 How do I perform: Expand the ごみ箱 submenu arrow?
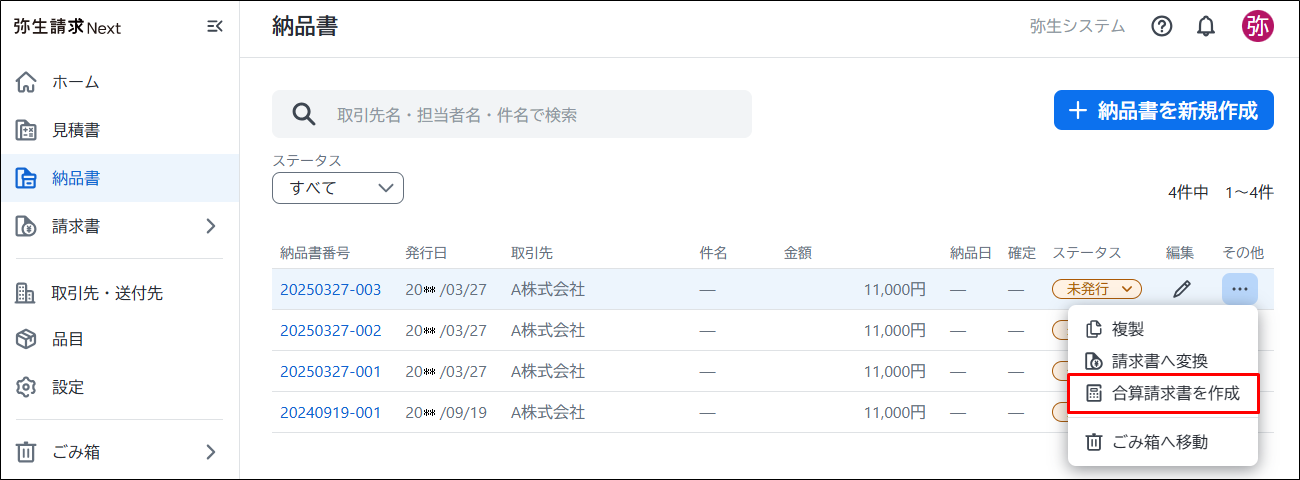(210, 452)
